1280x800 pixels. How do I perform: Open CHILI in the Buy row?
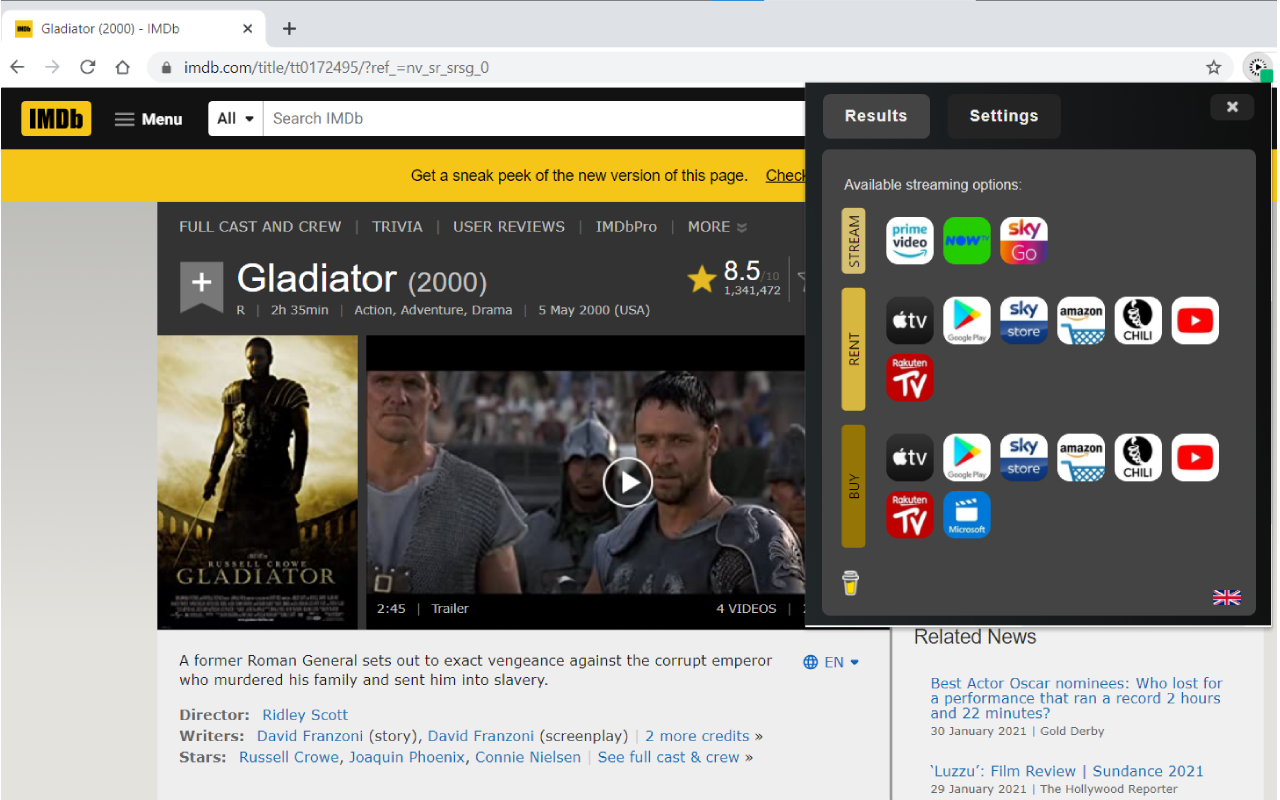click(x=1138, y=458)
